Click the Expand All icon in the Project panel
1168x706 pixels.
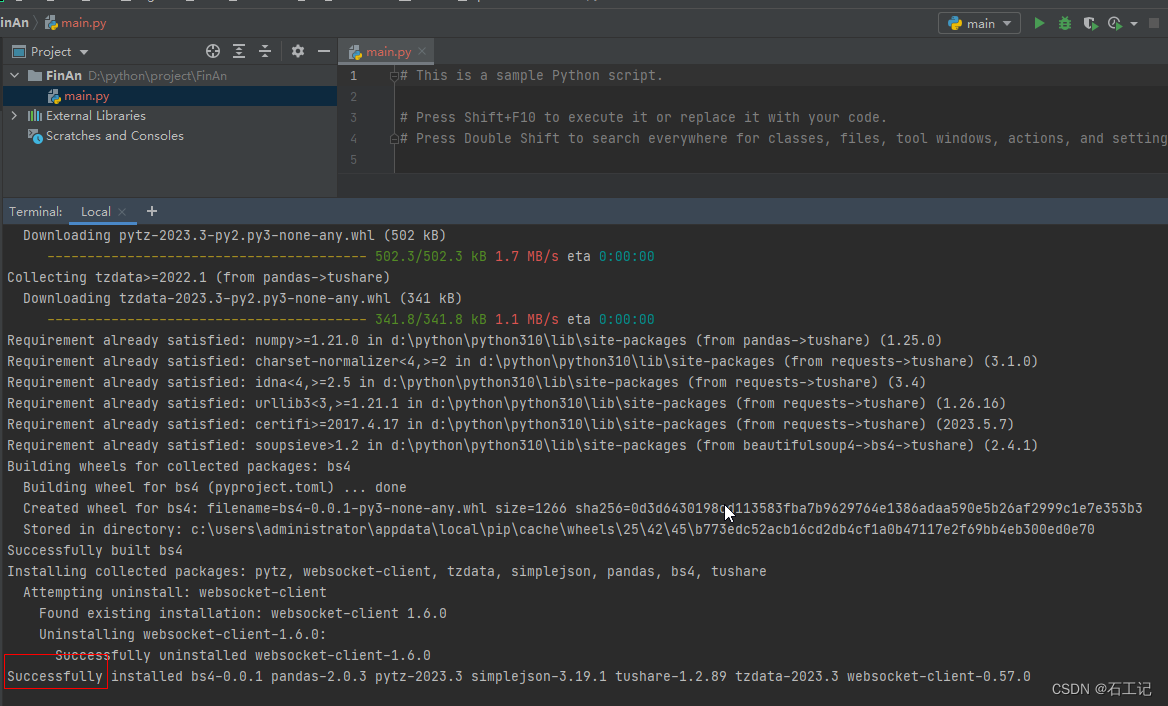pos(239,51)
